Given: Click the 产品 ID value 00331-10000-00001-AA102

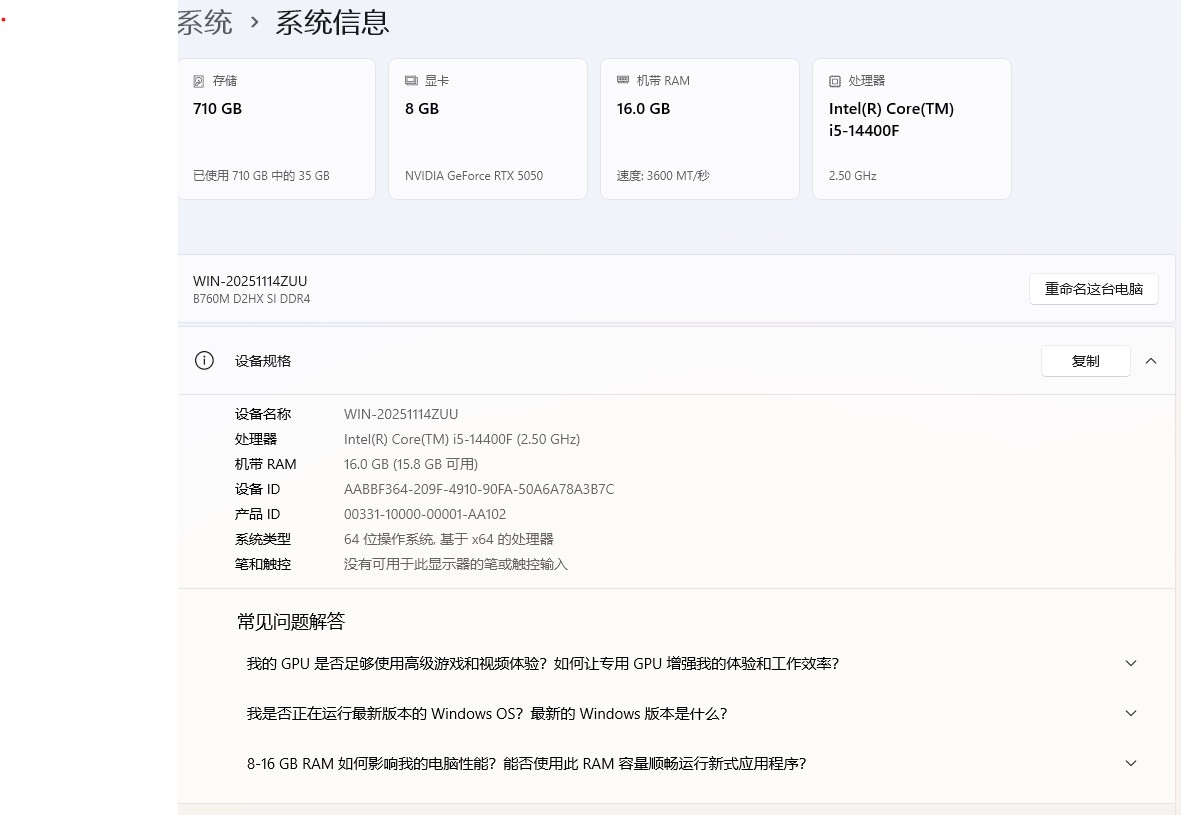Looking at the screenshot, I should click(425, 514).
